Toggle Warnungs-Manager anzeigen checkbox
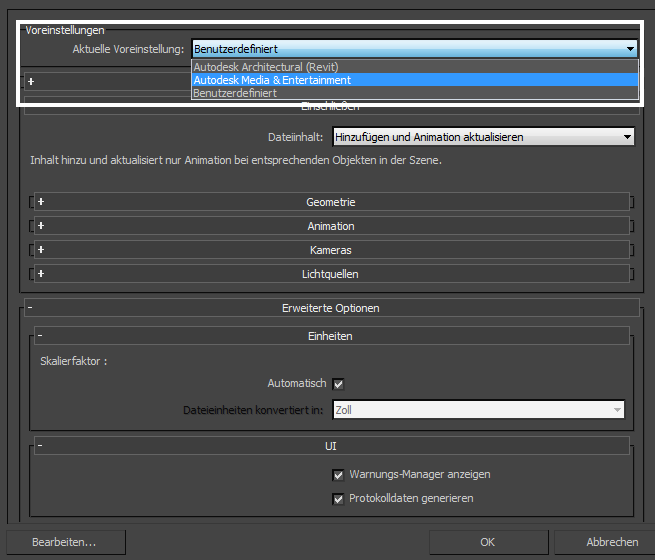The height and width of the screenshot is (560, 655). click(338, 475)
